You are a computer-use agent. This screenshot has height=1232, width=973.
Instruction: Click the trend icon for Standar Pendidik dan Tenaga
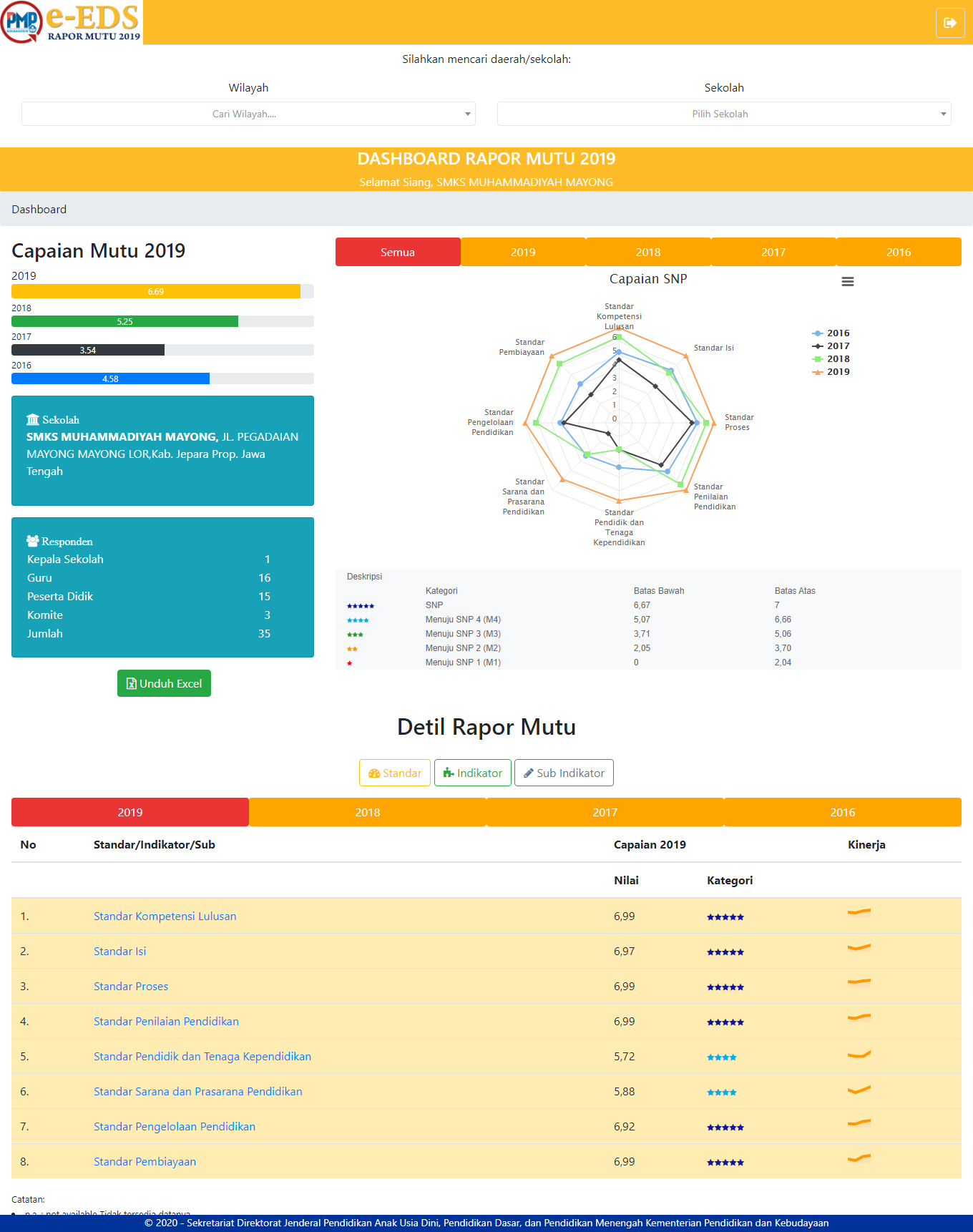click(x=859, y=1054)
